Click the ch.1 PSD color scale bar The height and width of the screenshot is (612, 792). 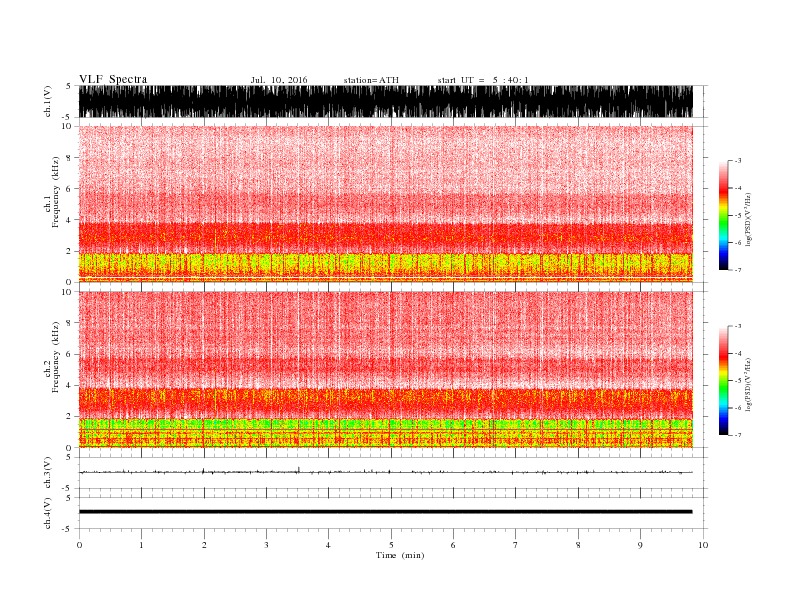[x=723, y=215]
